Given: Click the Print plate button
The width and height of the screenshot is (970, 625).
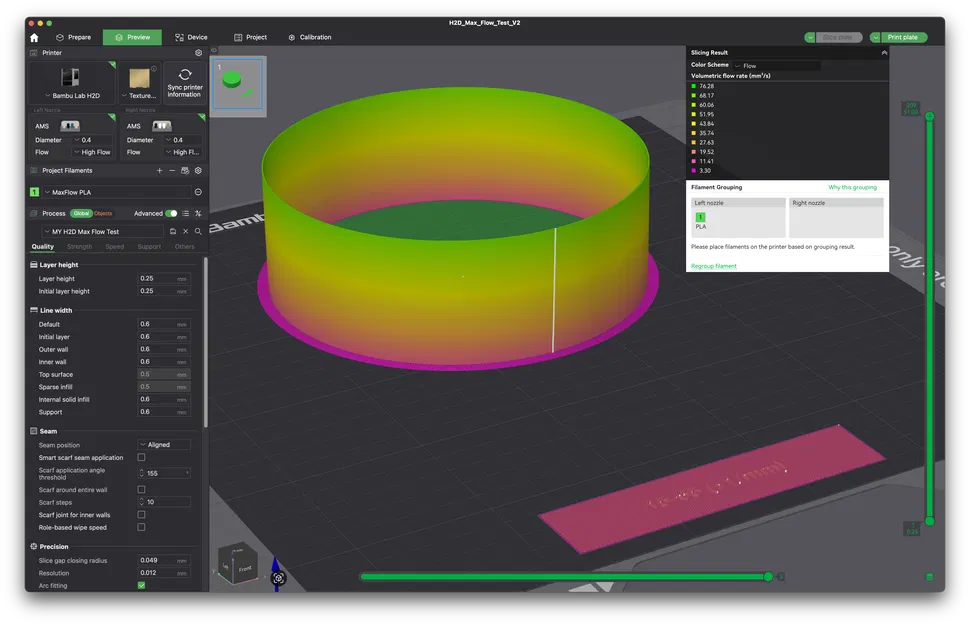Looking at the screenshot, I should pyautogui.click(x=901, y=37).
